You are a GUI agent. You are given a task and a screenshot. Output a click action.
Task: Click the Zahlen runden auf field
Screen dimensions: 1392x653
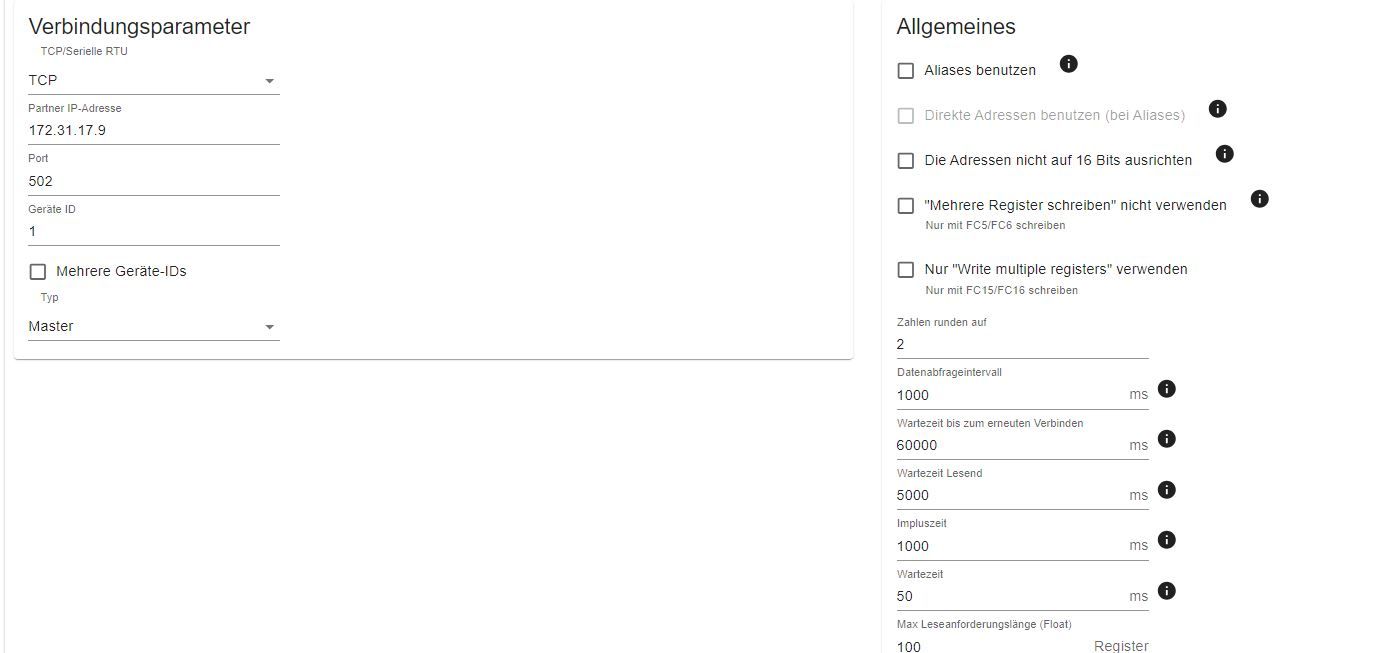(1021, 344)
